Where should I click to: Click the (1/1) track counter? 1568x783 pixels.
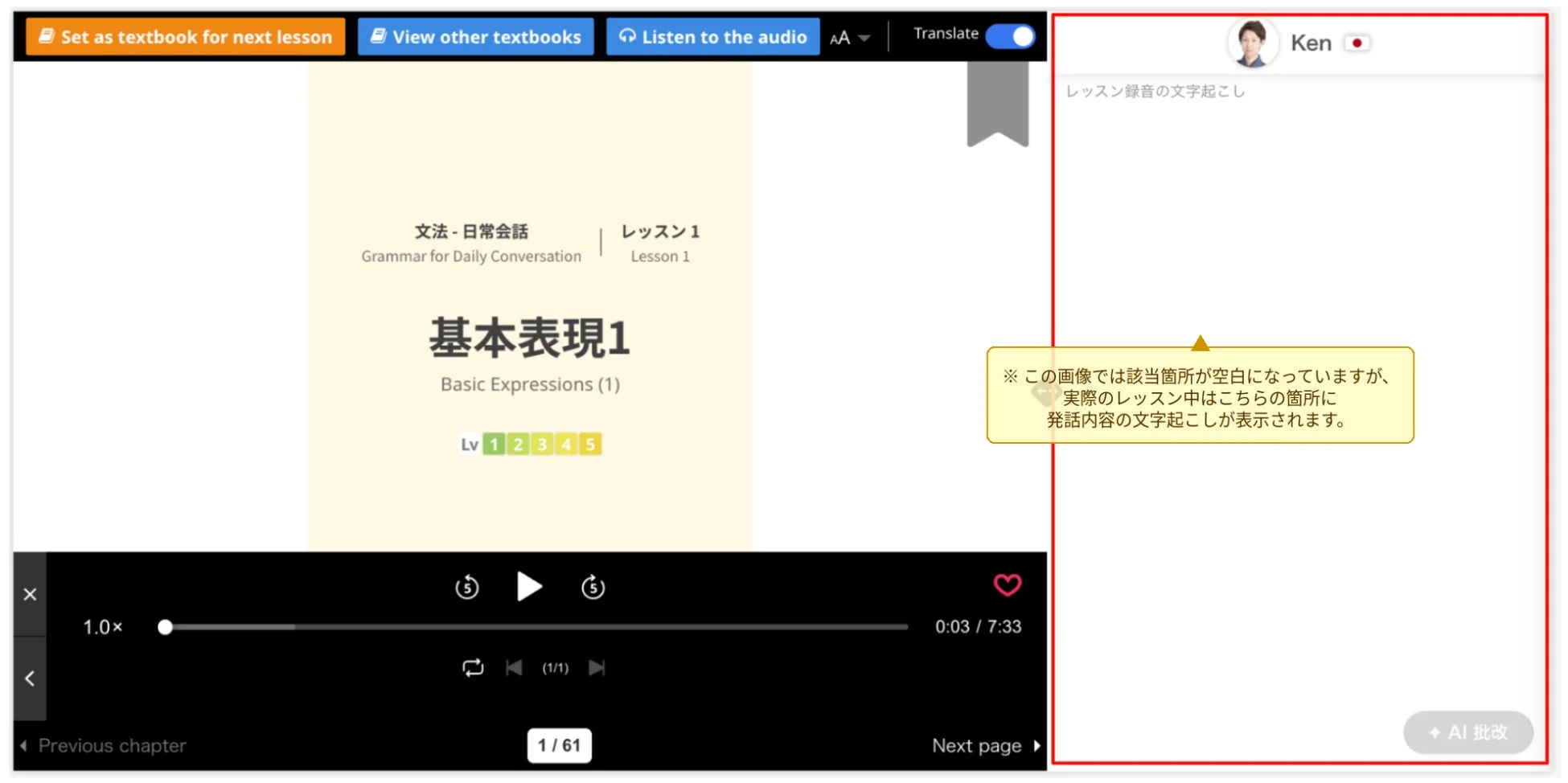[x=555, y=668]
